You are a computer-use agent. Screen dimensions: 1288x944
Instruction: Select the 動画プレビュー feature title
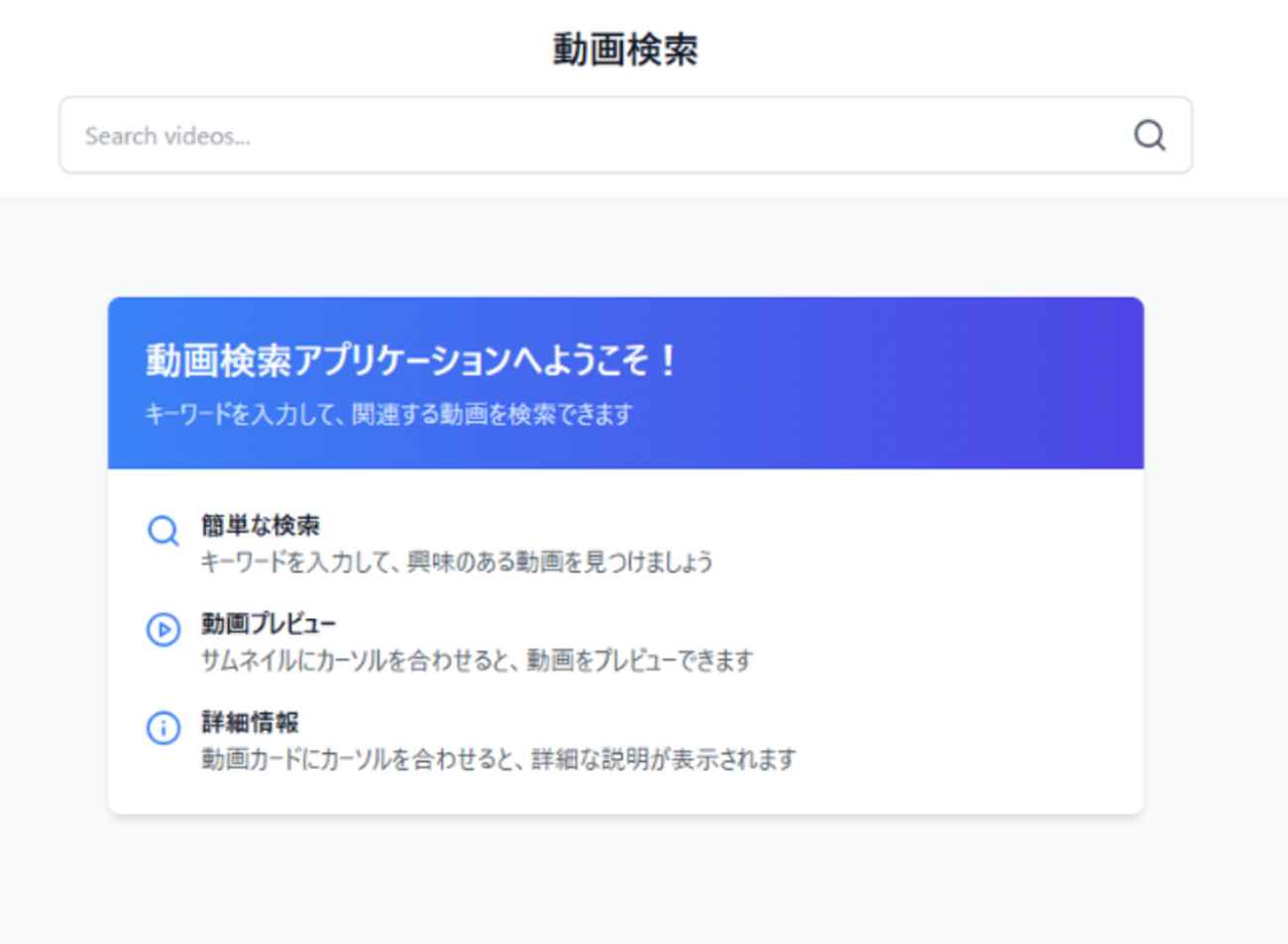268,624
